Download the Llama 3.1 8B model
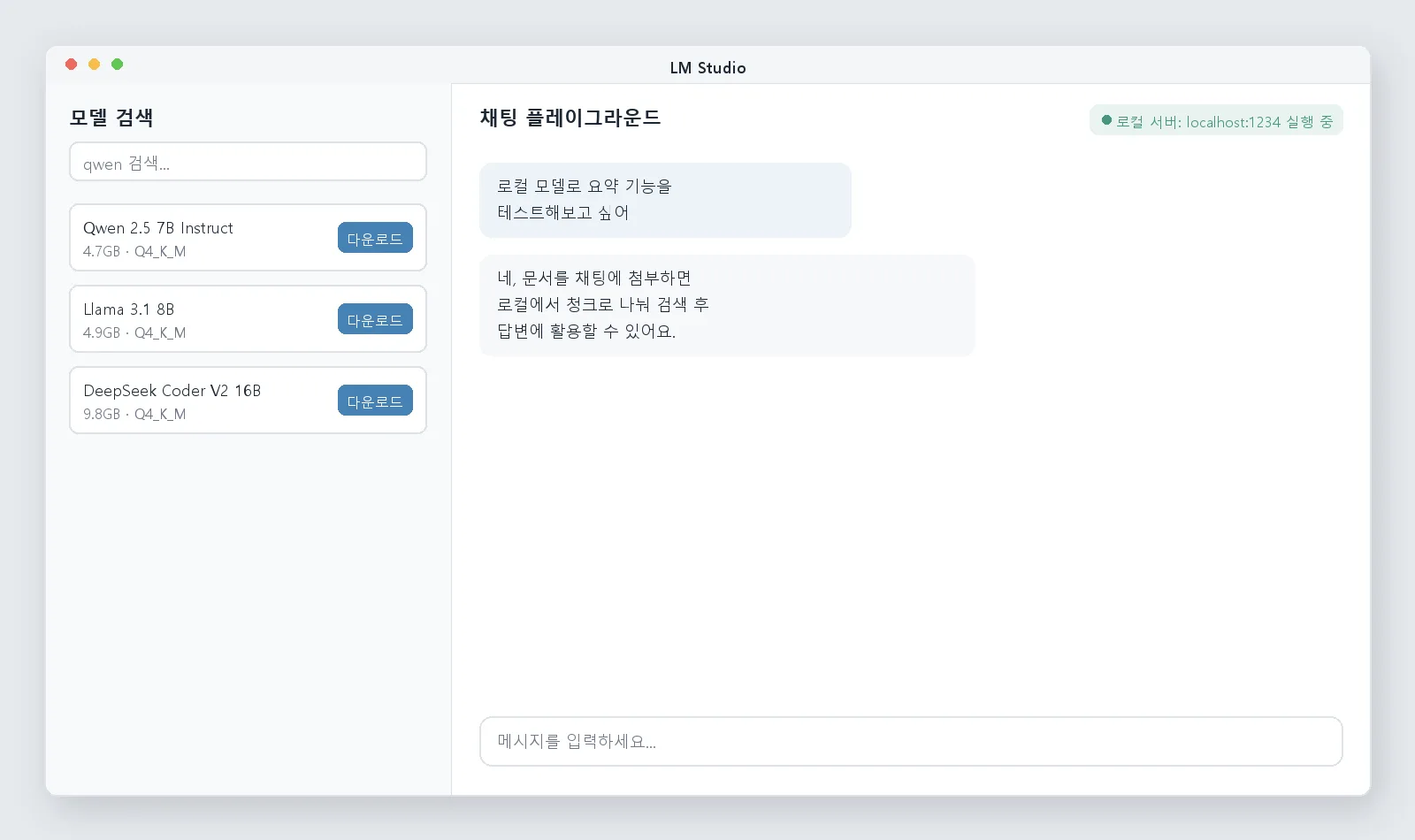Viewport: 1415px width, 840px height. [x=375, y=319]
